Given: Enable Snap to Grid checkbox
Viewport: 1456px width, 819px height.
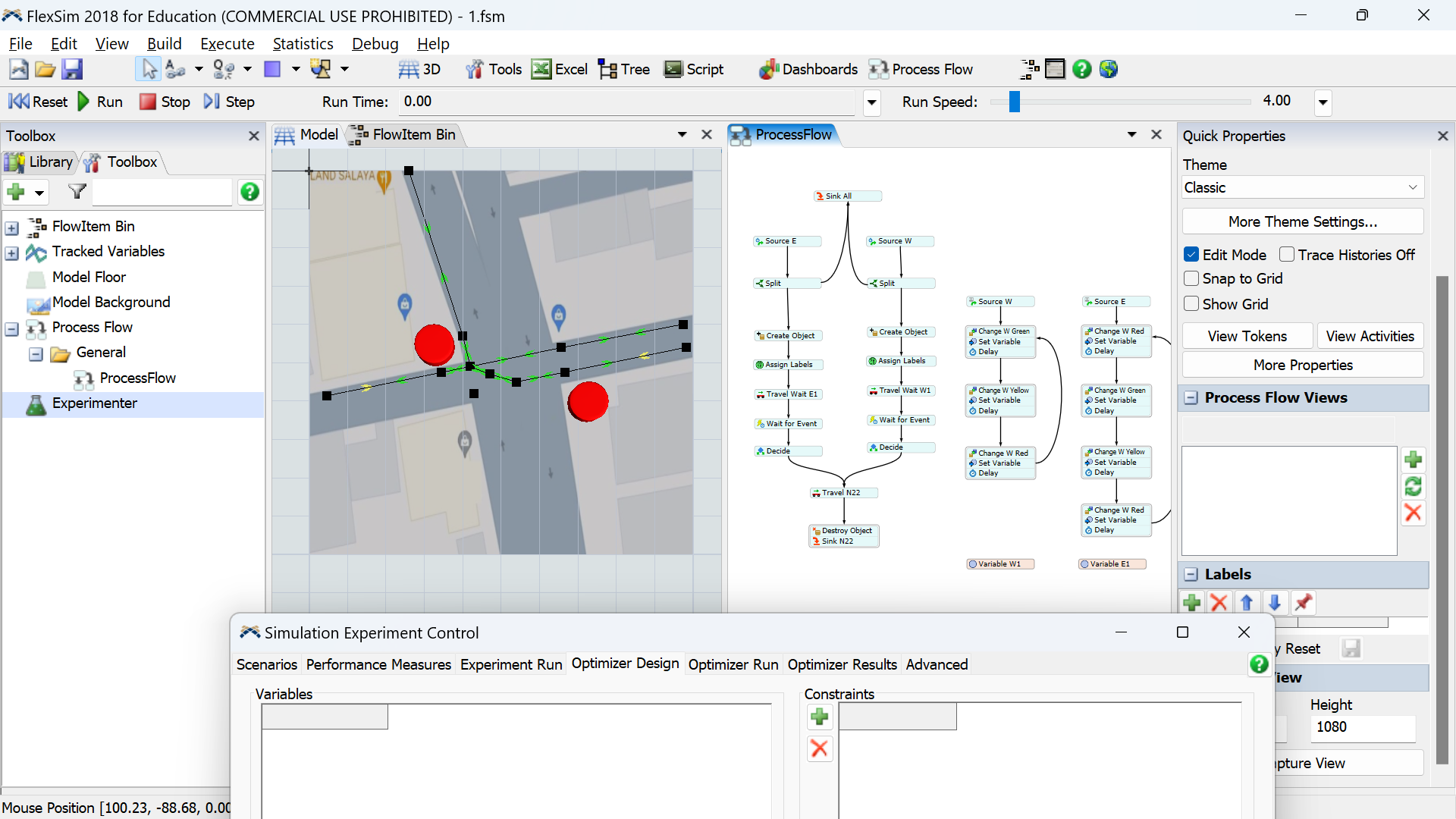Looking at the screenshot, I should coord(1191,278).
